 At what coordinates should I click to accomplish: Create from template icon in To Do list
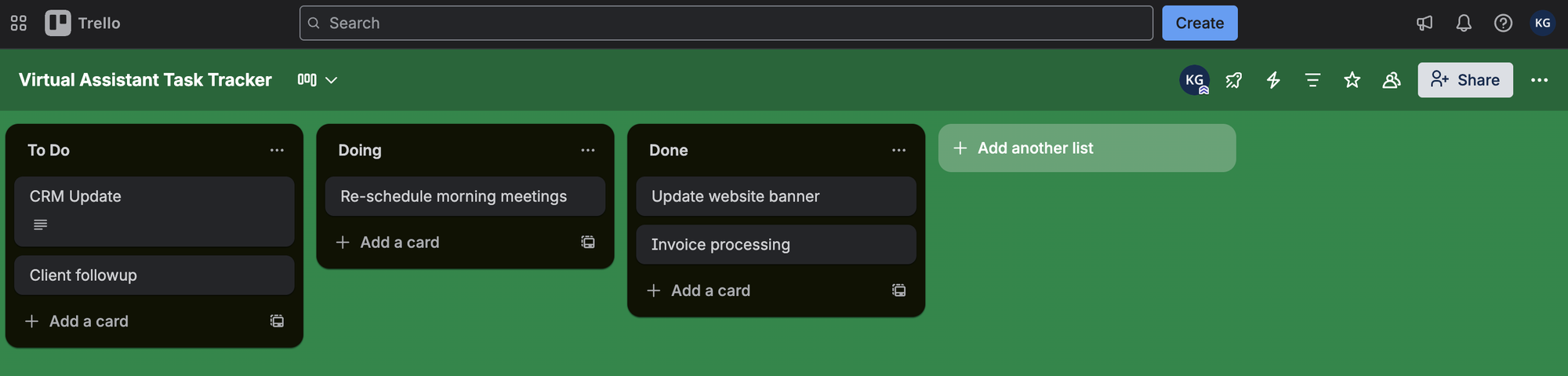coord(277,321)
